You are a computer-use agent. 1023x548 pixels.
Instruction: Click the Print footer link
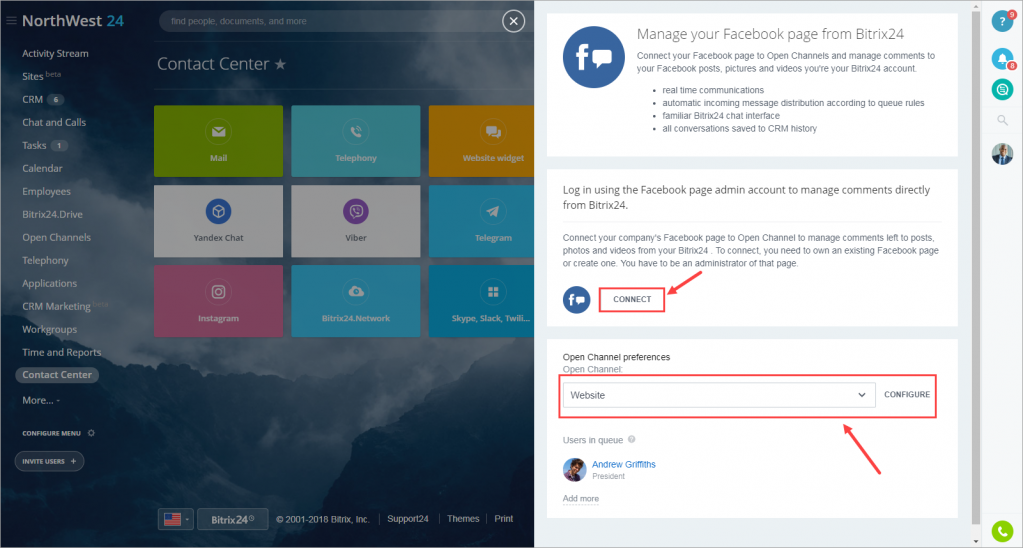click(x=504, y=519)
